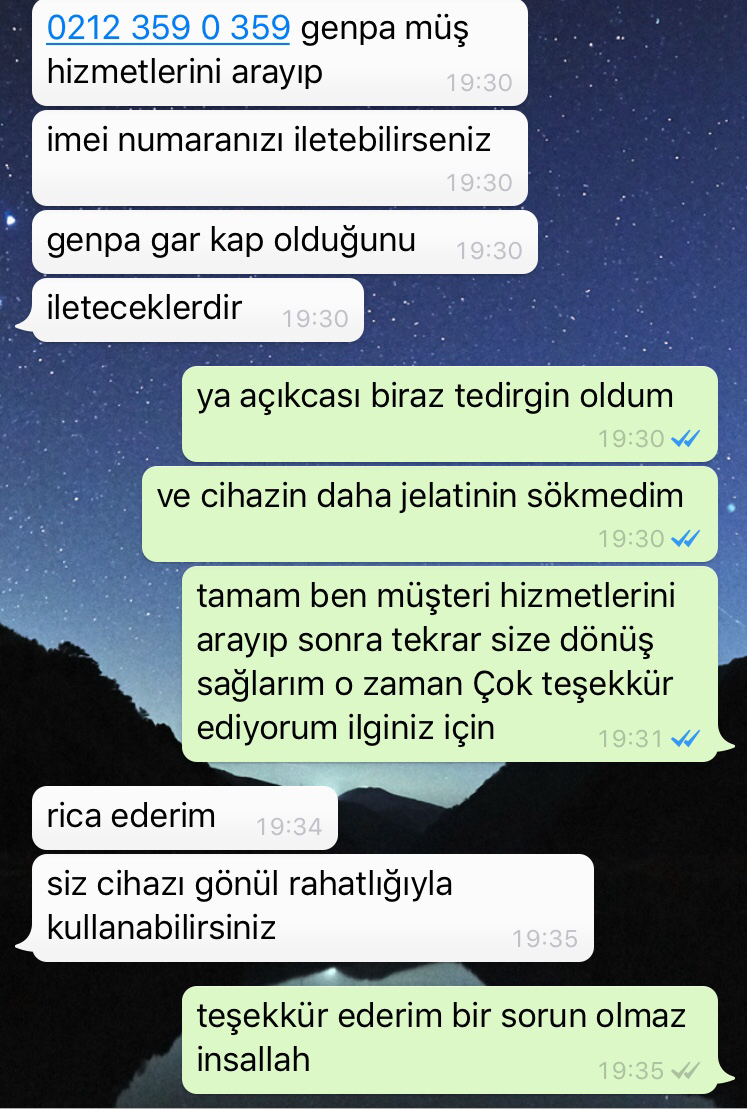This screenshot has width=747, height=1109.
Task: Tap the 19:30 timestamp on 'ileteceklerdir' bubble
Action: tap(315, 319)
